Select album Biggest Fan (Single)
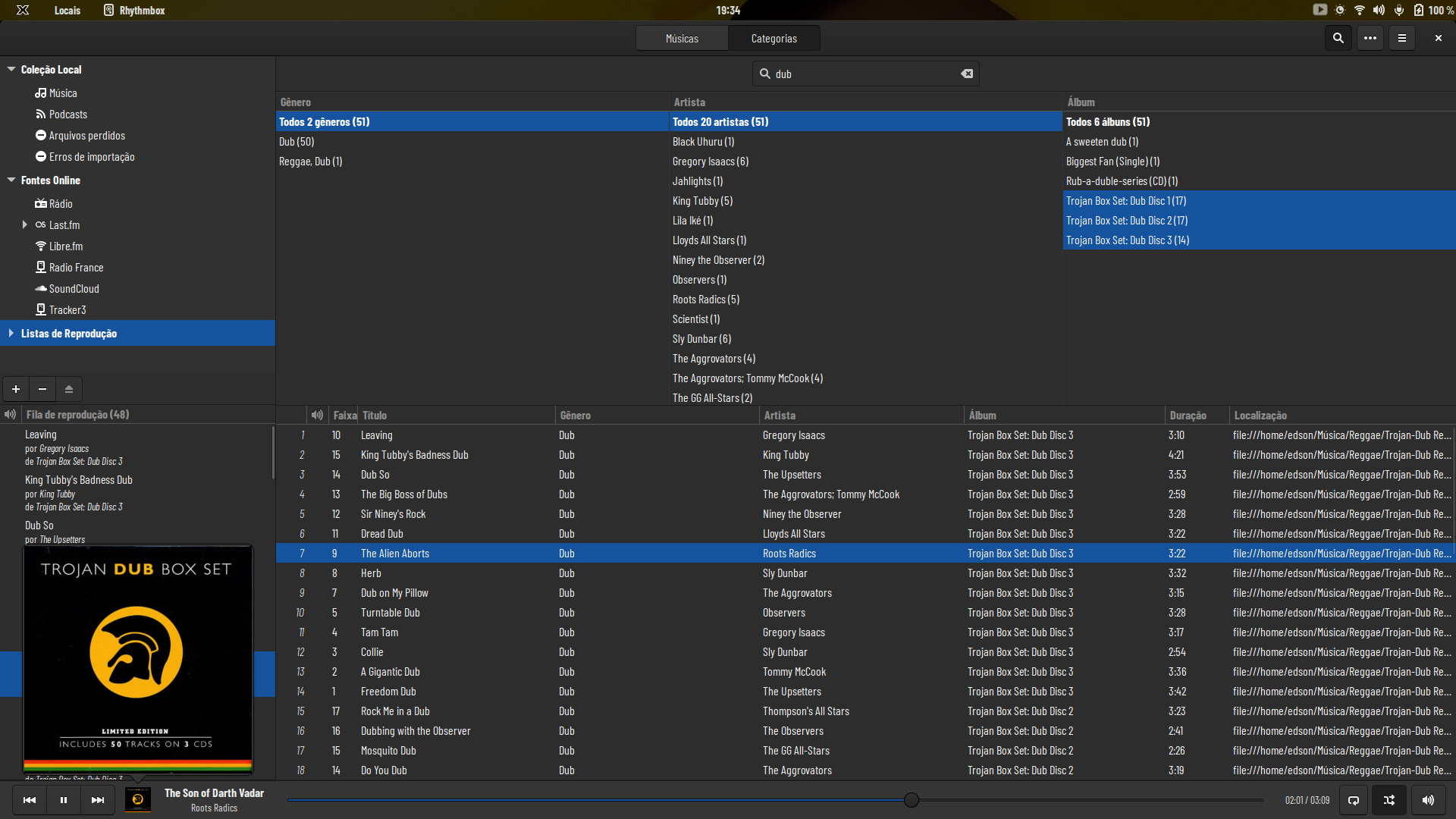The image size is (1456, 819). [1259, 162]
